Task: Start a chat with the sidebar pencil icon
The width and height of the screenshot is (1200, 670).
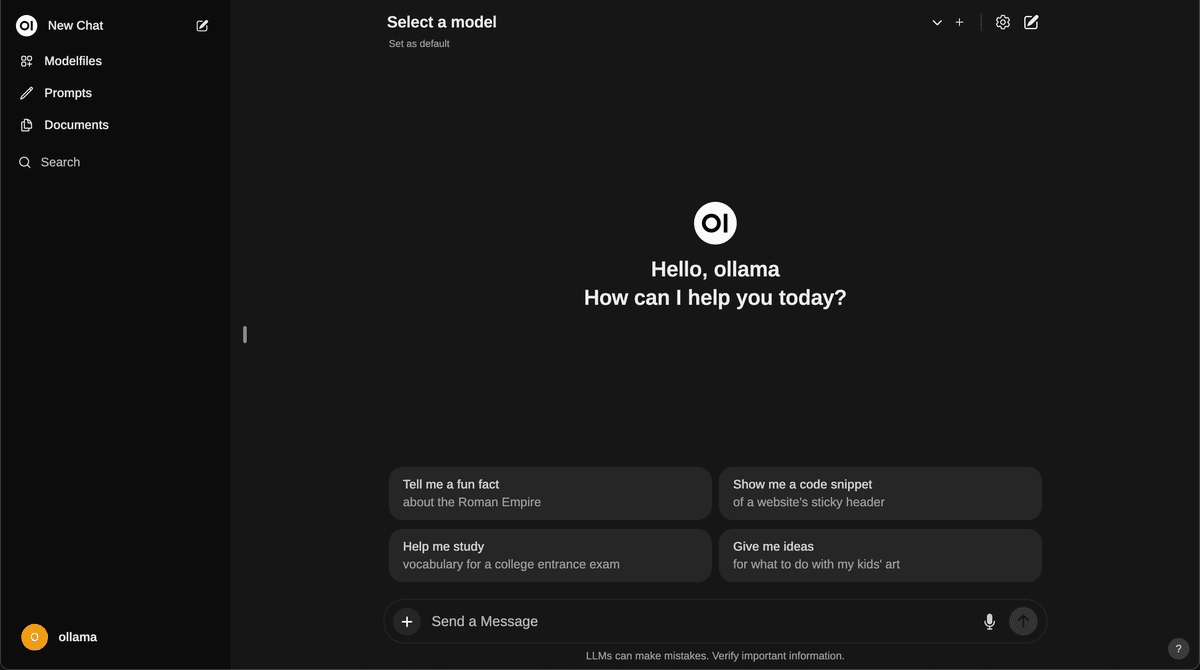Action: (x=203, y=26)
